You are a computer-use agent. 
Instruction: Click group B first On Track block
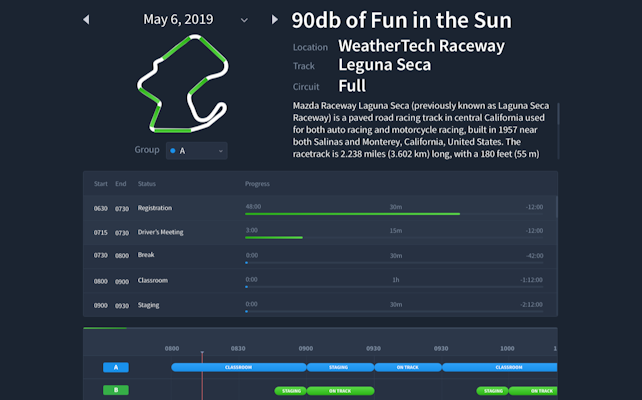click(340, 391)
